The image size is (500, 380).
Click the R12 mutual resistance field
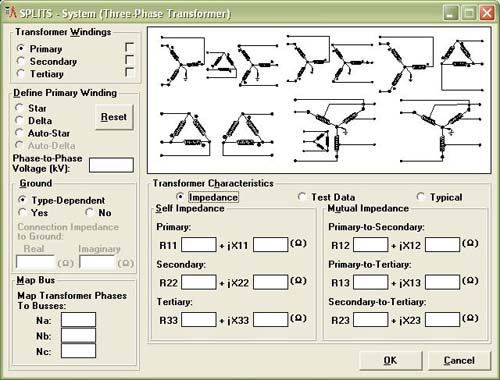(371, 245)
